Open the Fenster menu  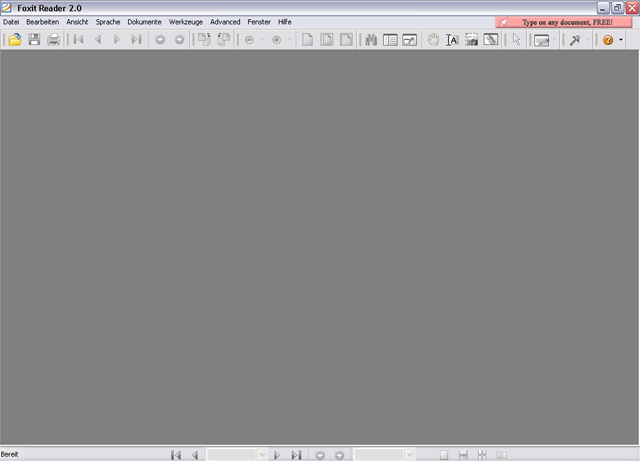[x=259, y=22]
